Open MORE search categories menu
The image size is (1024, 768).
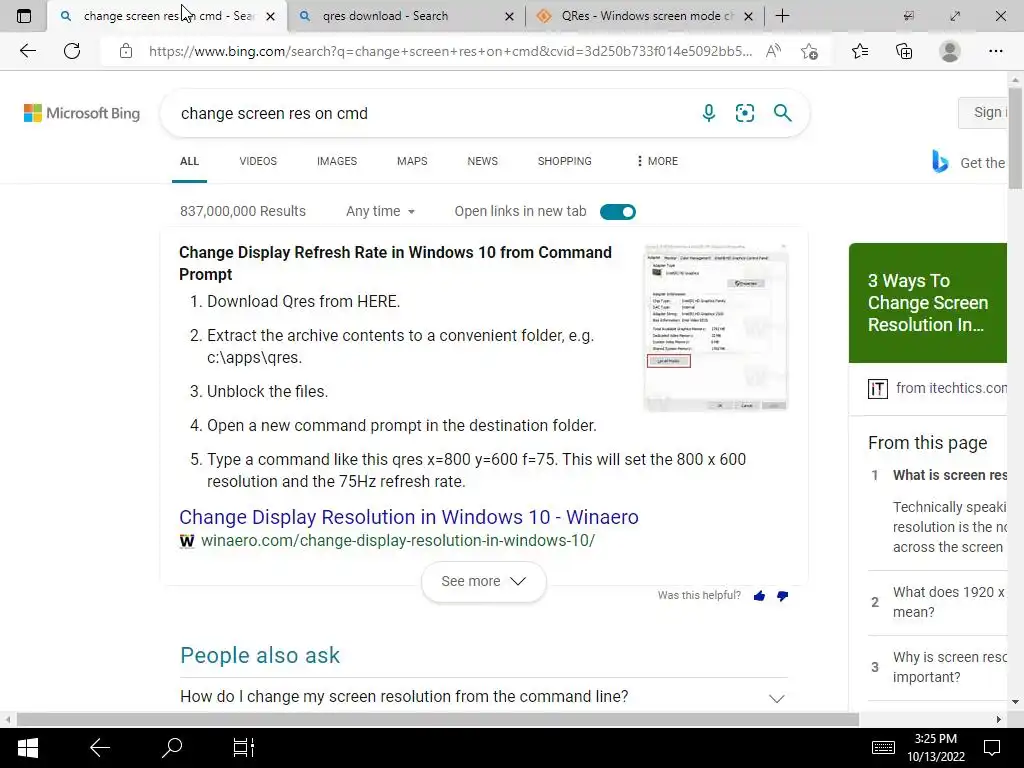[657, 161]
